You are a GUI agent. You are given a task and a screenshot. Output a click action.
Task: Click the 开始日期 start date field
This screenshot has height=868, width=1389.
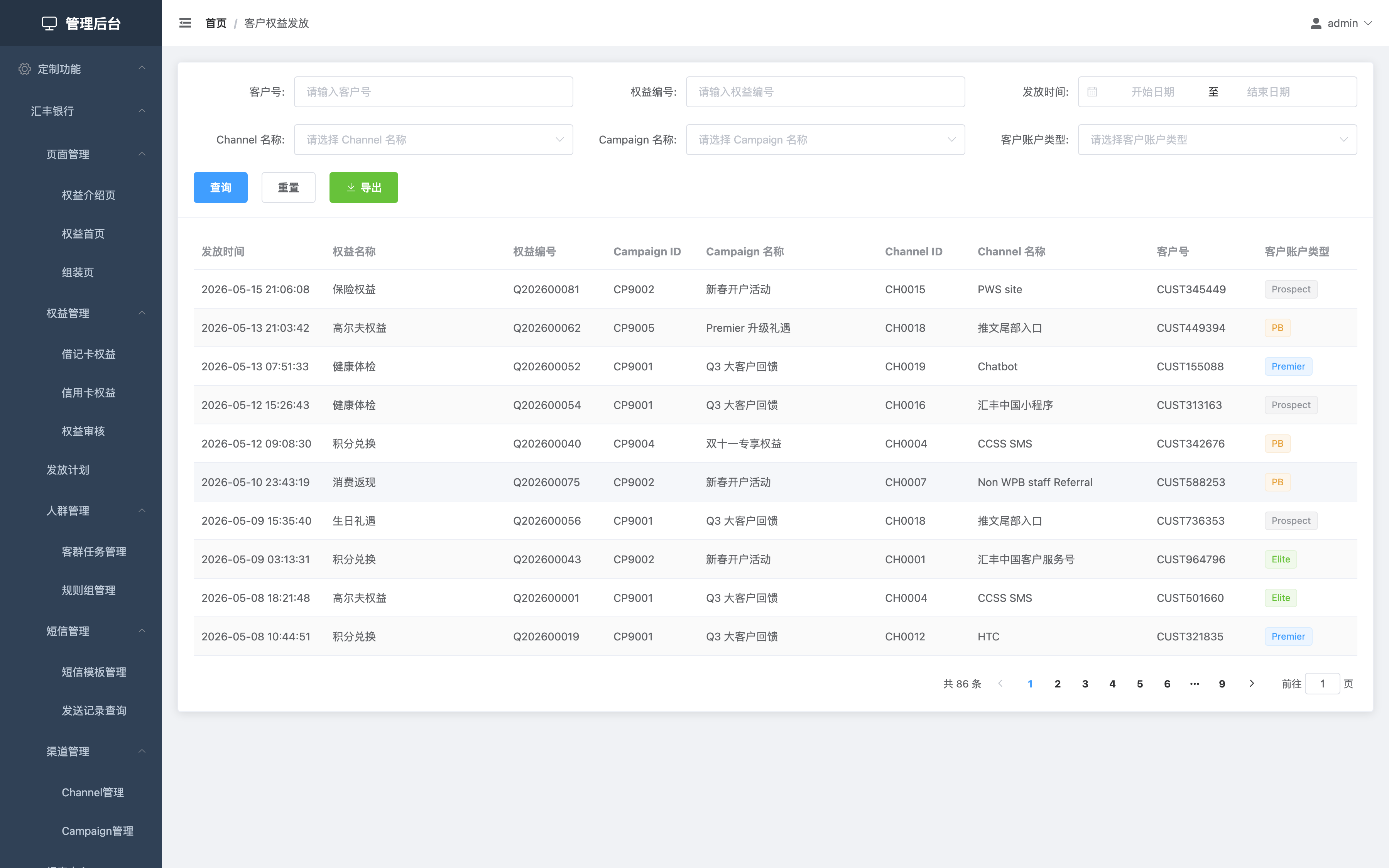[x=1152, y=92]
